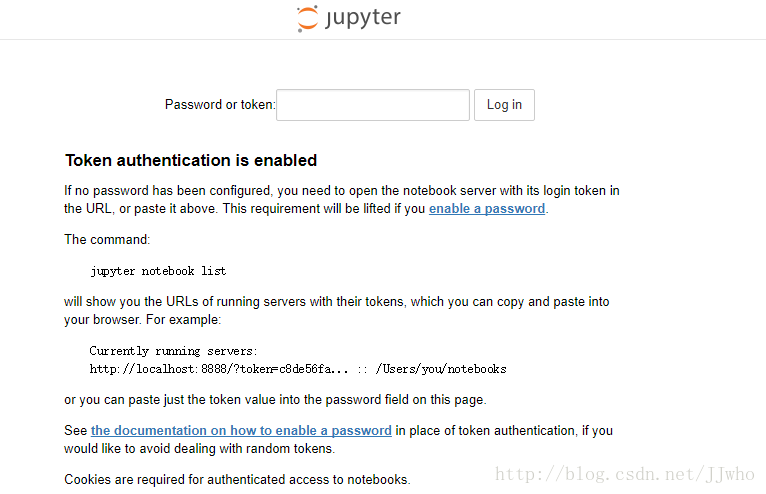Click the "/Users/you/notebooks" path text
Screen dimensions: 766x494
[441, 369]
